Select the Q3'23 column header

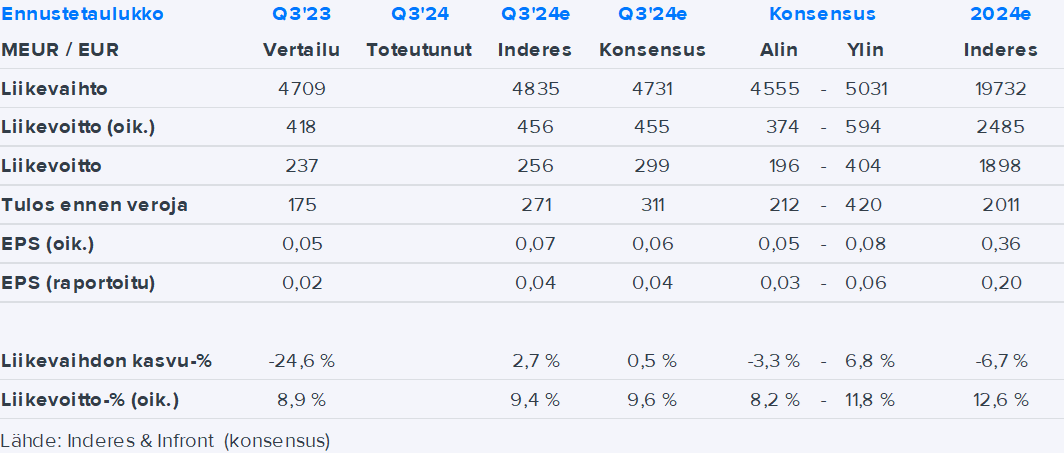tap(301, 14)
